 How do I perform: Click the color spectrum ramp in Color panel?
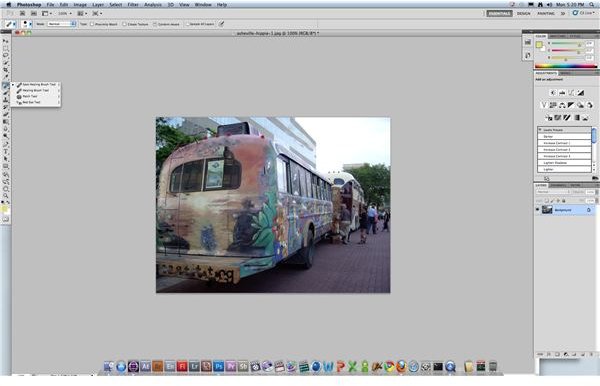tap(566, 66)
